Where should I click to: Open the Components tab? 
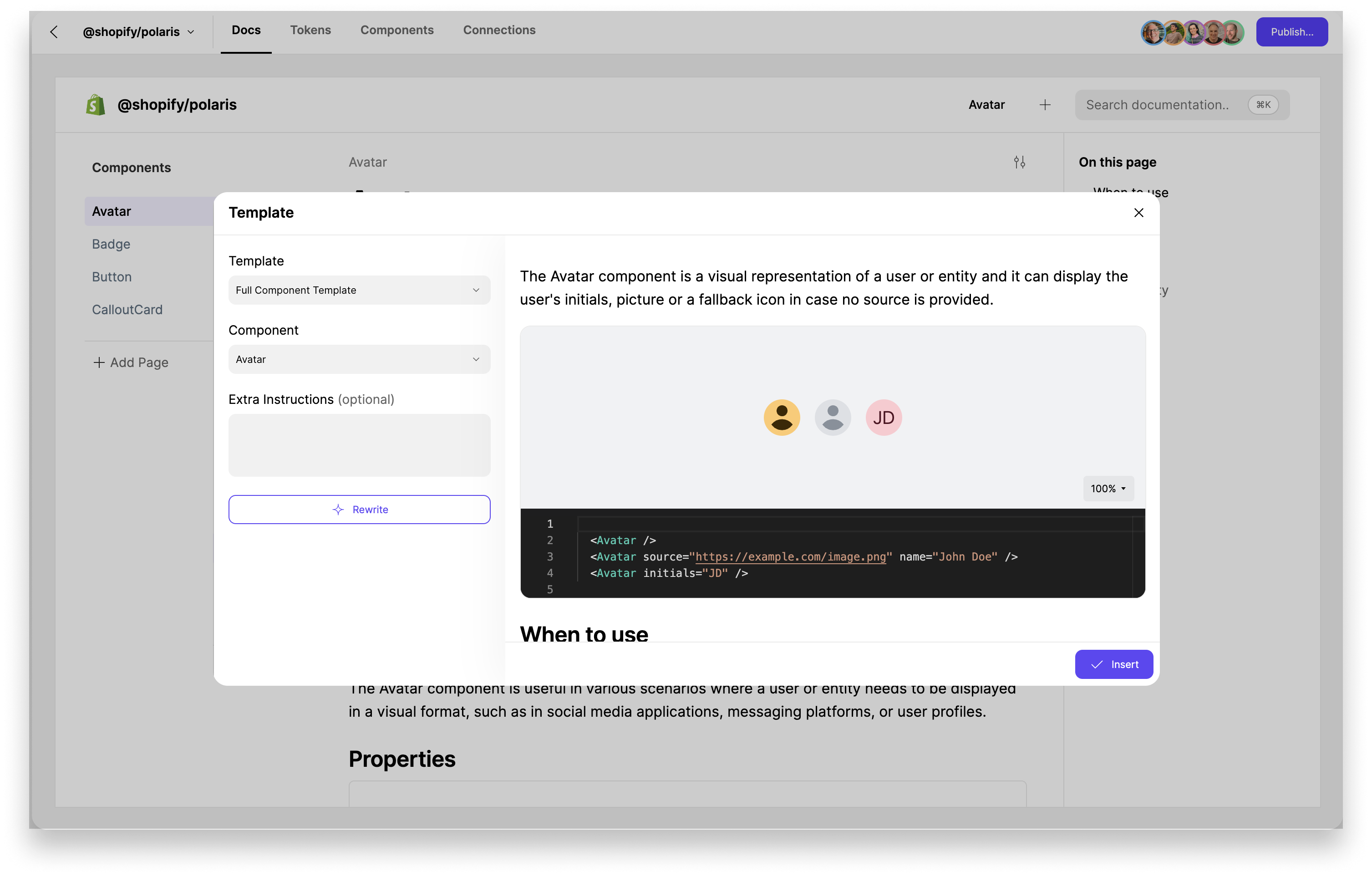pyautogui.click(x=397, y=30)
